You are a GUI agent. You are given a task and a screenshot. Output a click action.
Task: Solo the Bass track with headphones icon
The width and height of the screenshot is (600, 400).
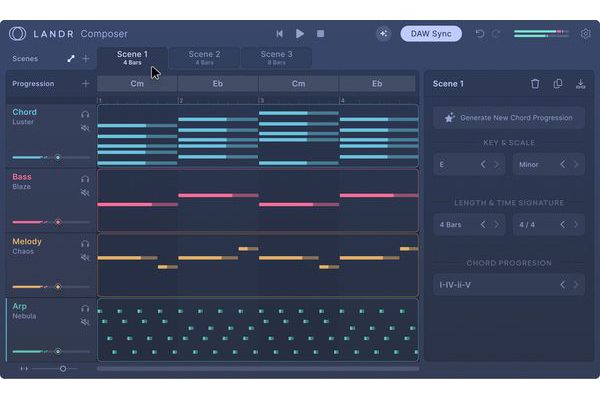point(85,179)
